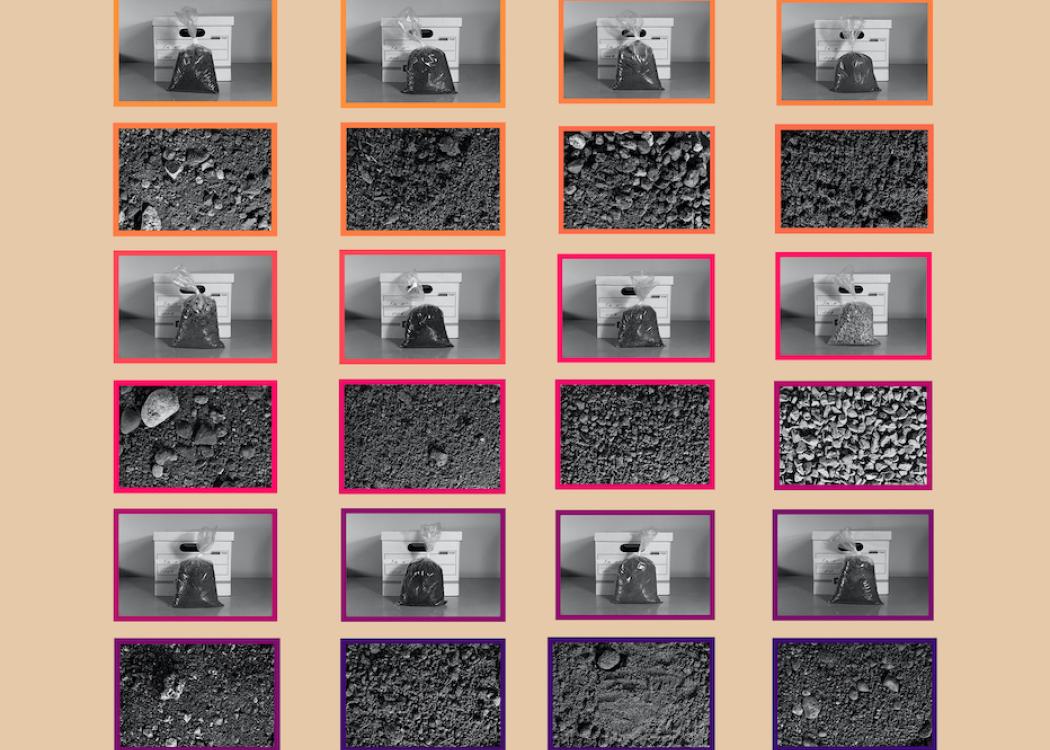Click the top-left orange-framed bag photo

click(x=196, y=52)
